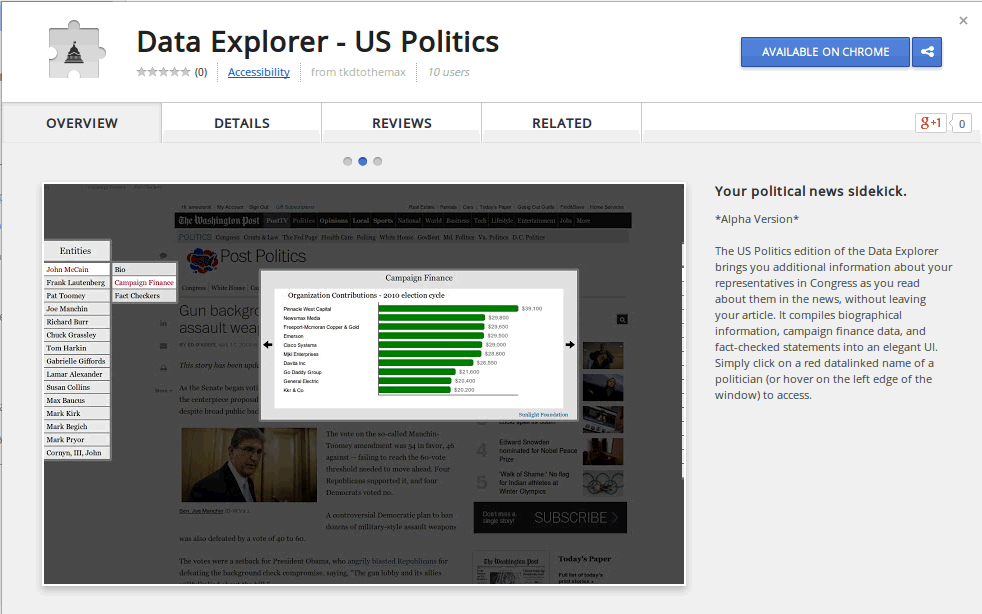Click the SUBSCRIBE banner in the preview screenshot
982x614 pixels.
click(x=550, y=518)
